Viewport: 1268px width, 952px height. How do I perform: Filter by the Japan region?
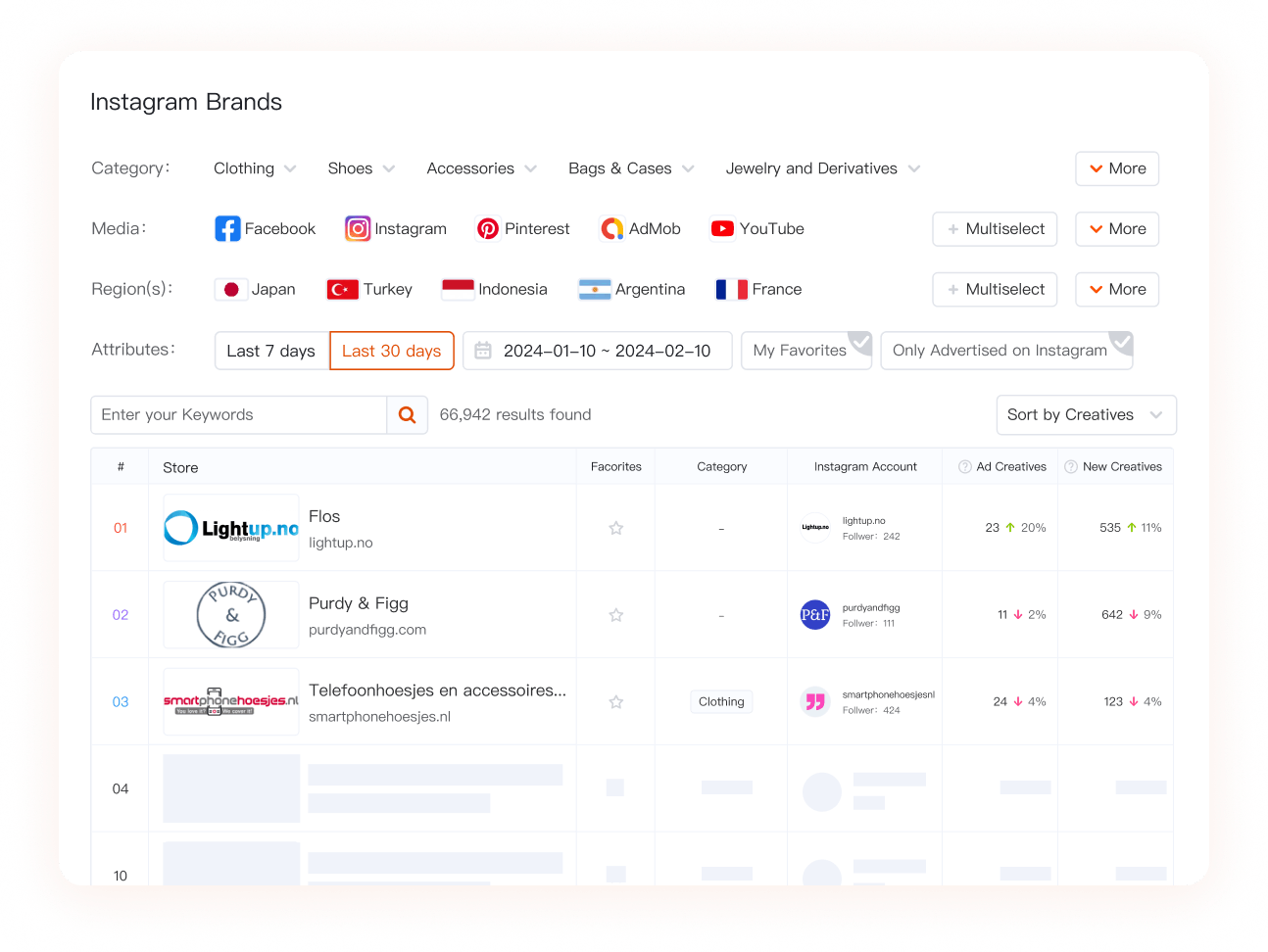click(255, 290)
